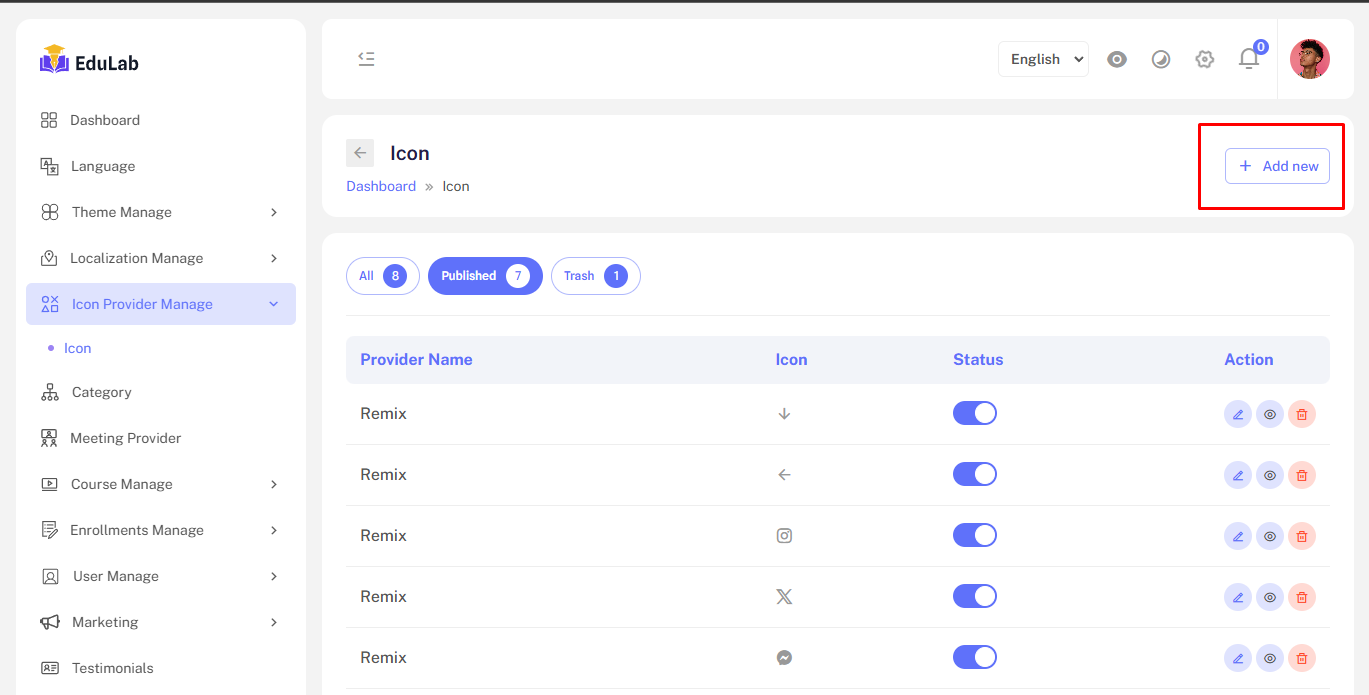Screen dimensions: 1369x695
Task: Click delete trash icon in second Remix row
Action: point(1301,475)
